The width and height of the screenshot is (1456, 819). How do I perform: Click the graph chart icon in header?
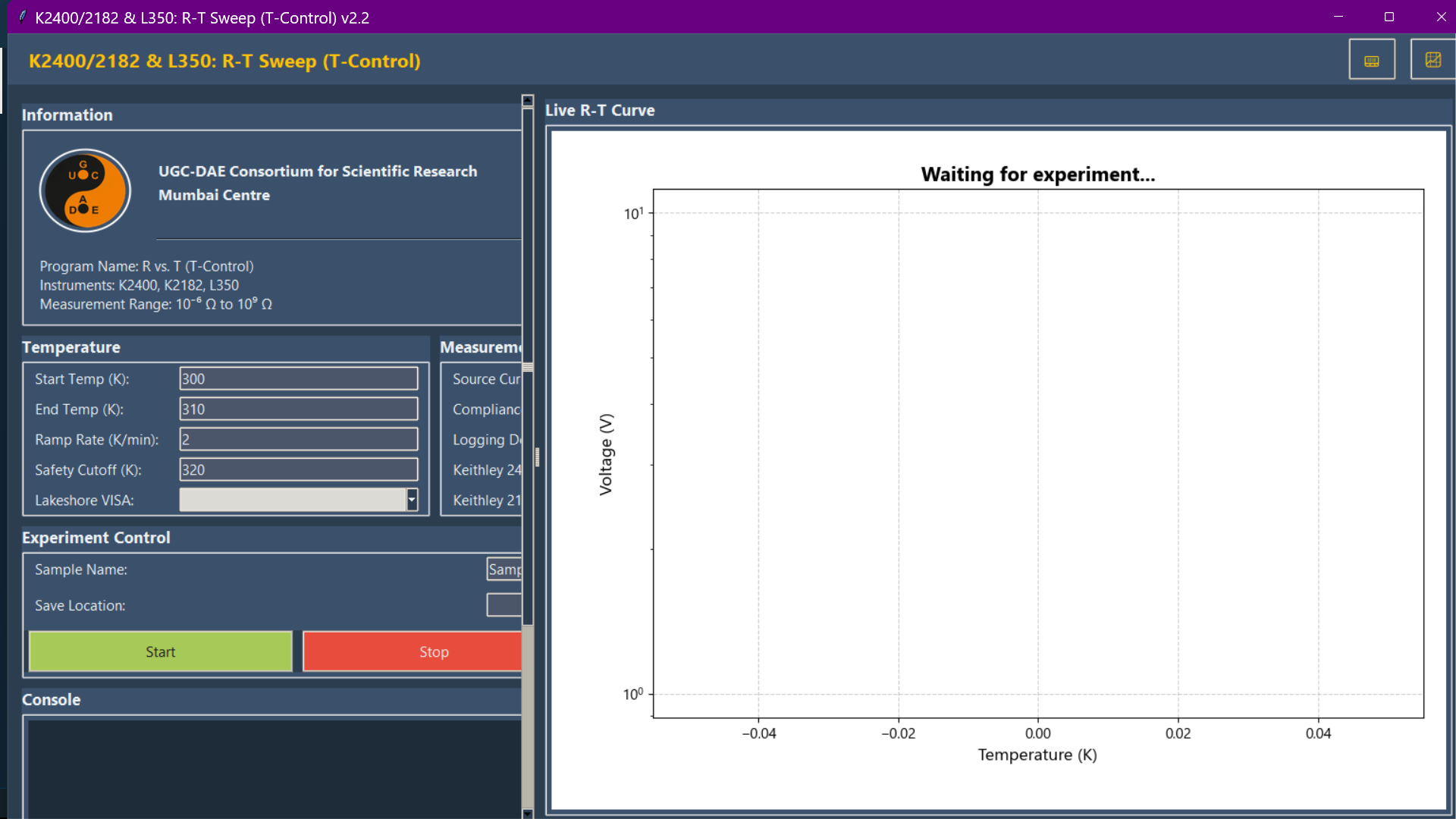1432,60
